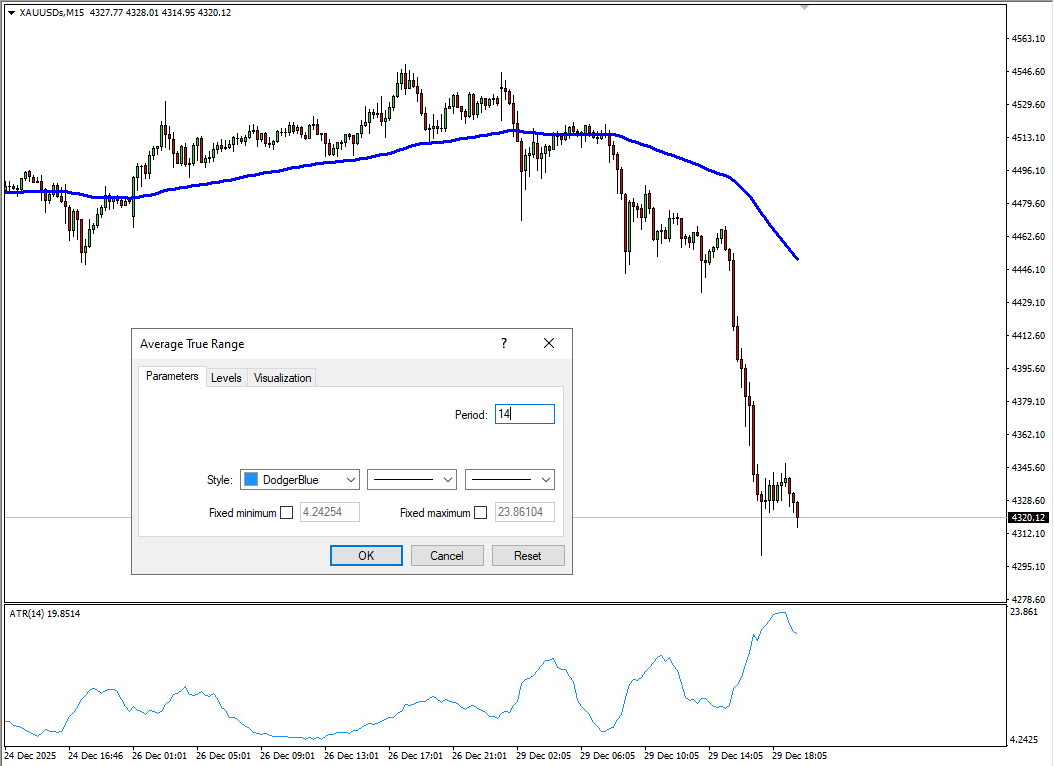
Task: Click into the Period input field
Action: (525, 414)
